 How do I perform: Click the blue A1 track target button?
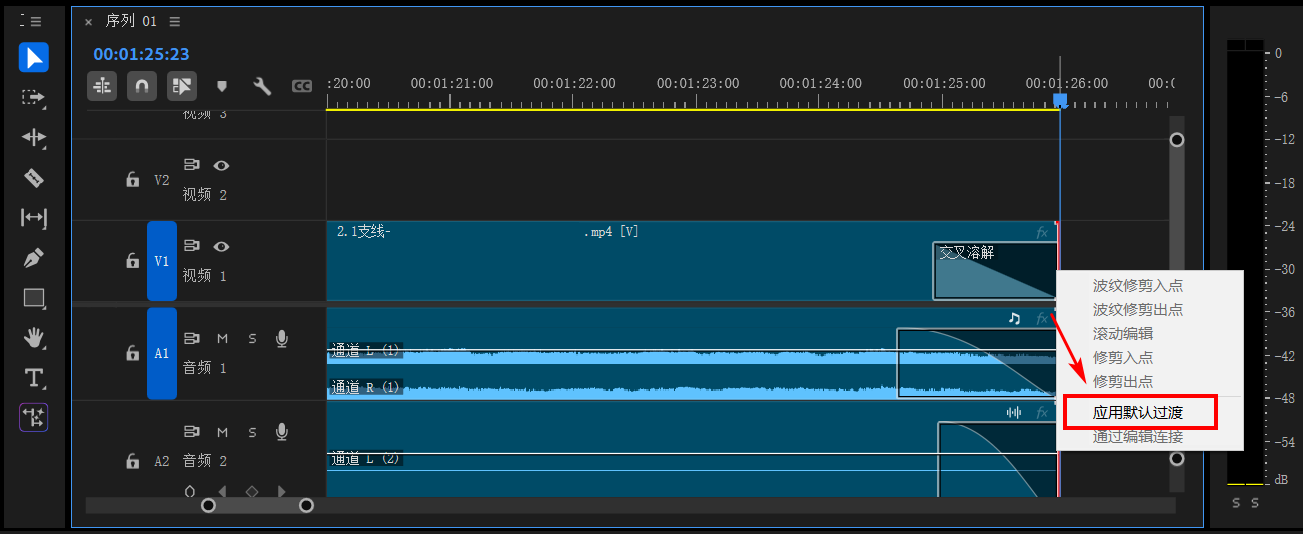[x=161, y=353]
